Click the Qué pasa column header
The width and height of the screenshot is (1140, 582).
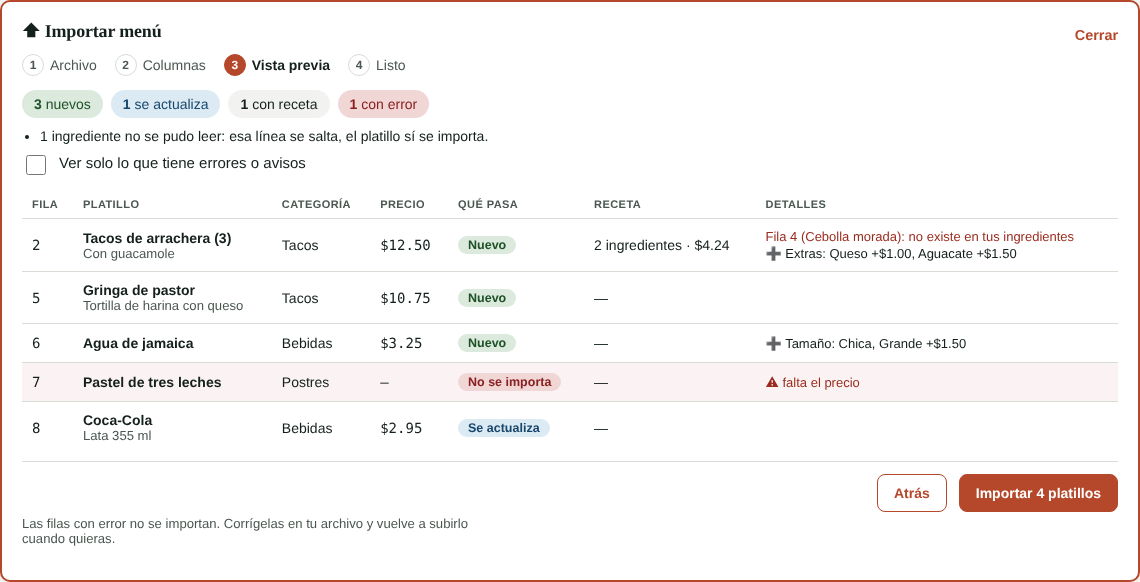488,204
